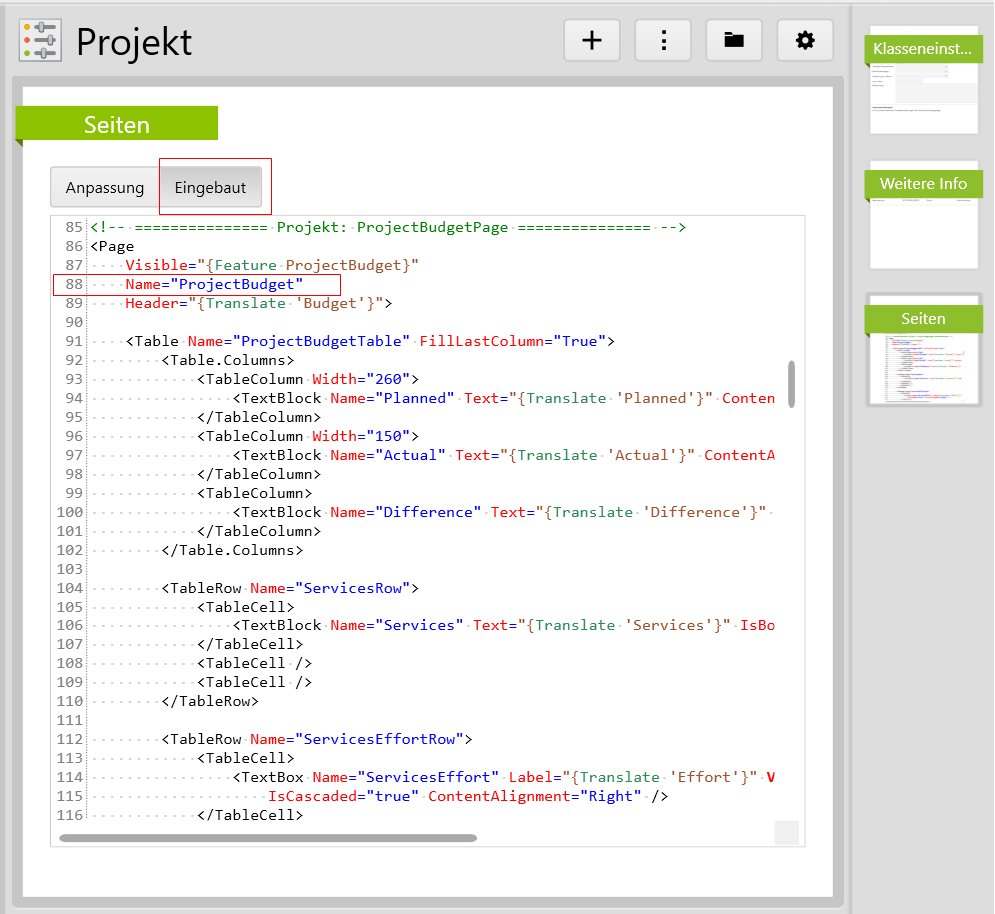Click the Projekt title text
This screenshot has width=995, height=914.
[134, 42]
